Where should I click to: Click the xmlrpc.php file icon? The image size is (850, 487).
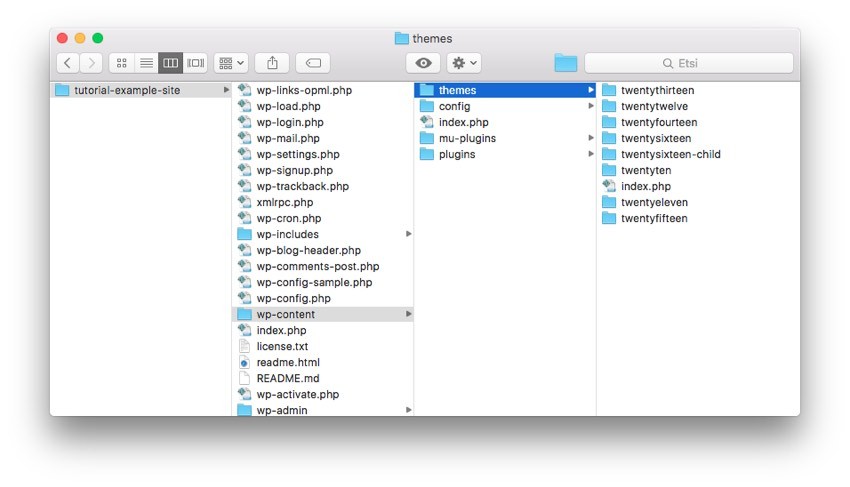[x=244, y=202]
